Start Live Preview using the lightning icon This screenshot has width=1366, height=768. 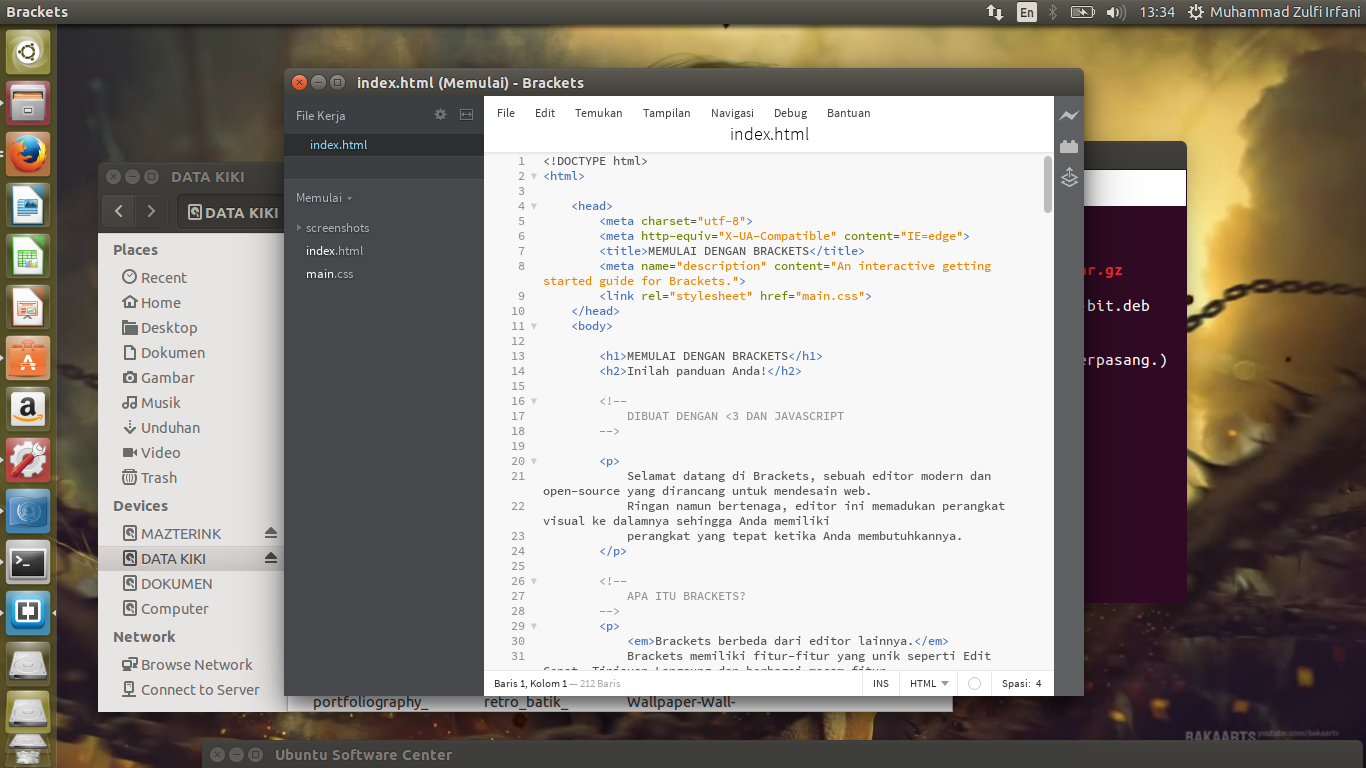[1069, 115]
